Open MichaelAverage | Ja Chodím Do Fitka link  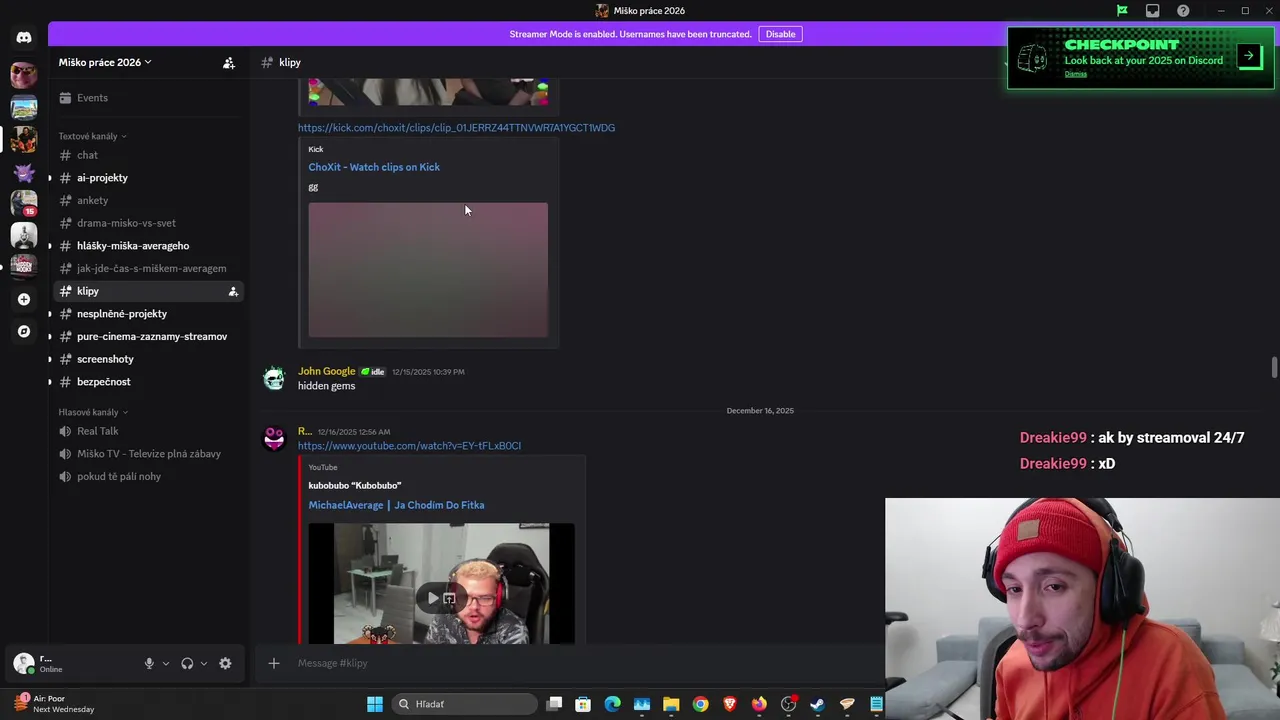396,505
